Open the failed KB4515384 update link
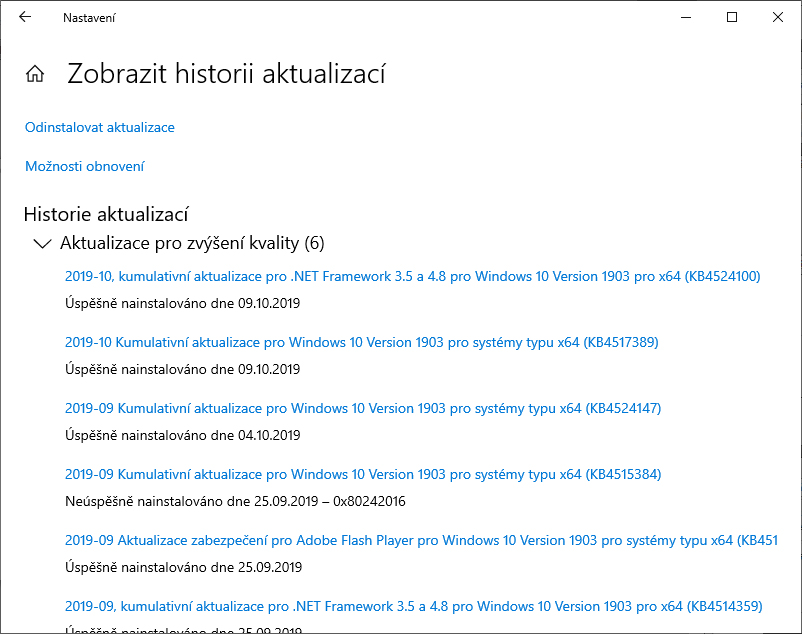 [363, 474]
